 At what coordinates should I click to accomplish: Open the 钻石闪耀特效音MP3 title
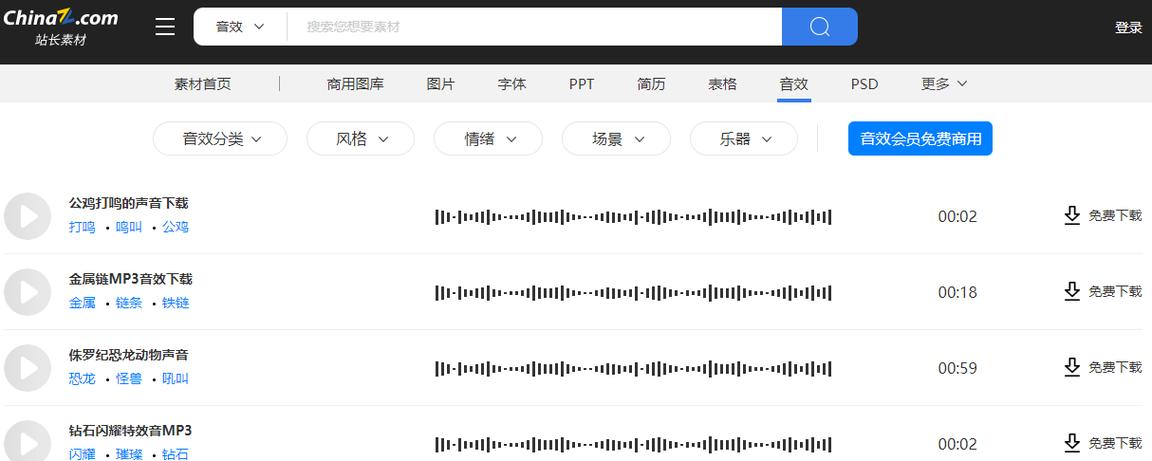[x=130, y=430]
